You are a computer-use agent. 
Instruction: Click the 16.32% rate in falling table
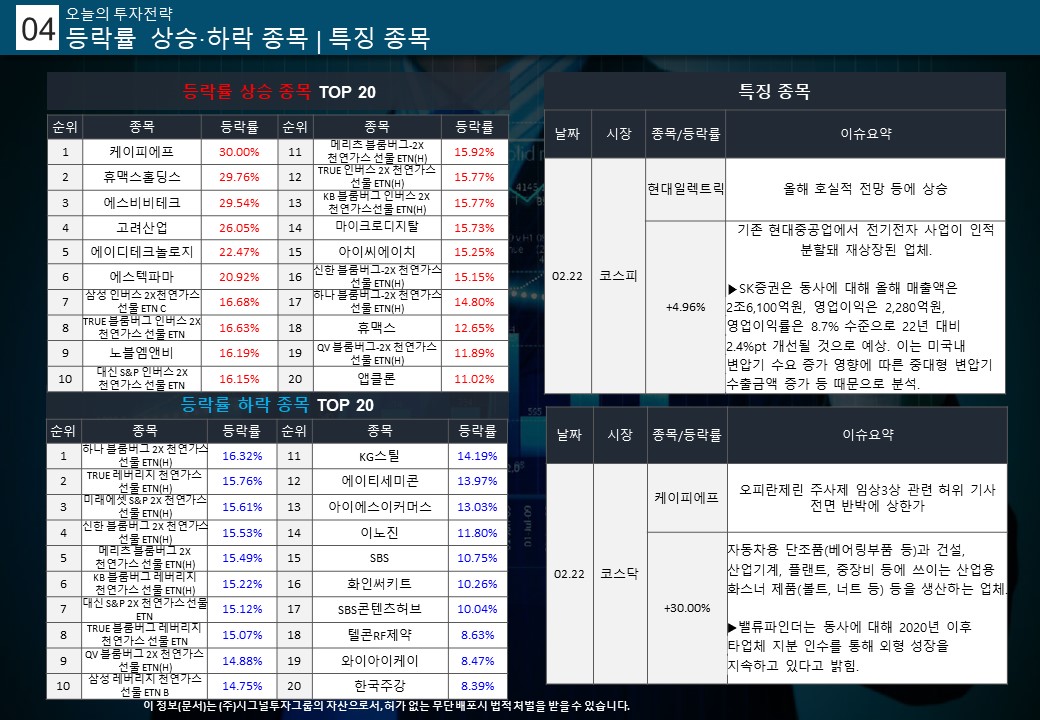click(241, 455)
